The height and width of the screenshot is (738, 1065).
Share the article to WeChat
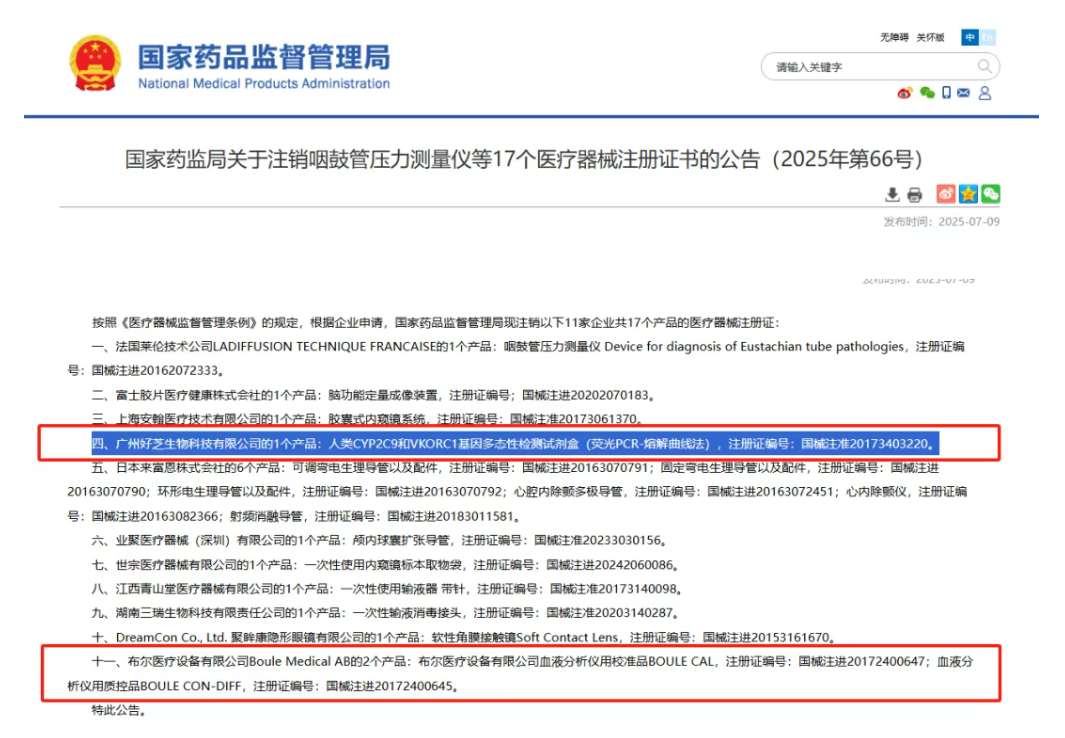[990, 194]
